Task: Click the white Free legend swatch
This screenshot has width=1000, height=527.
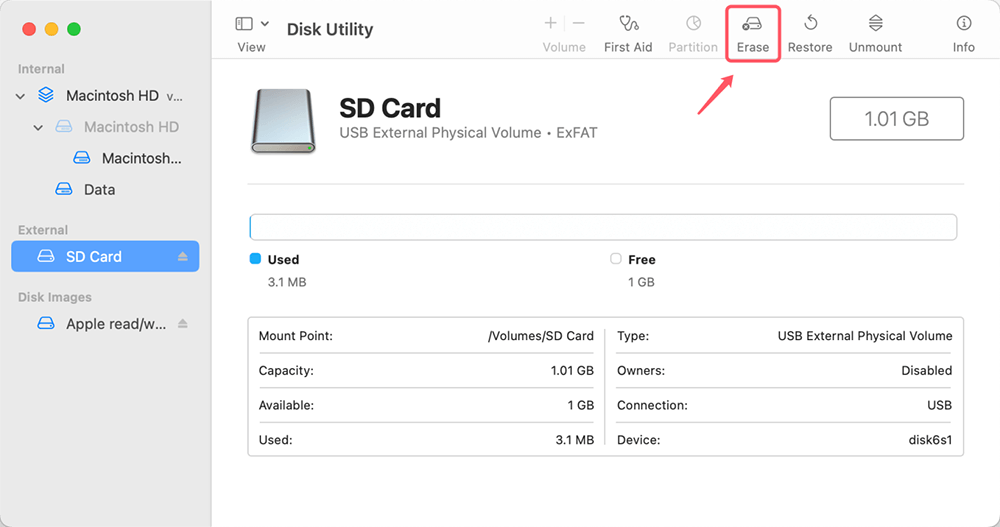Action: [x=615, y=258]
